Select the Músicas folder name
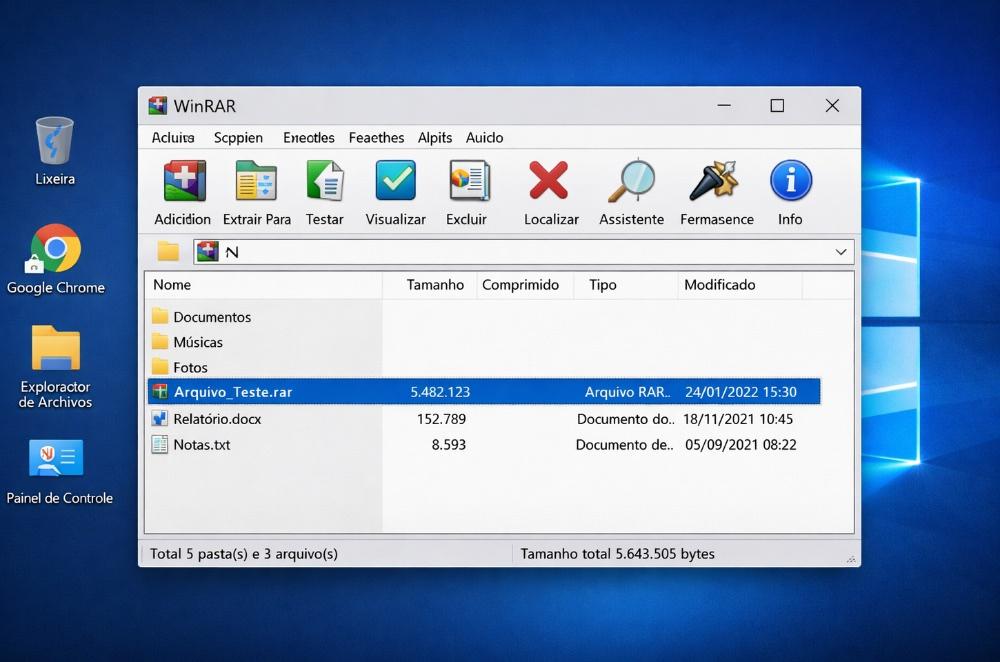 tap(198, 342)
